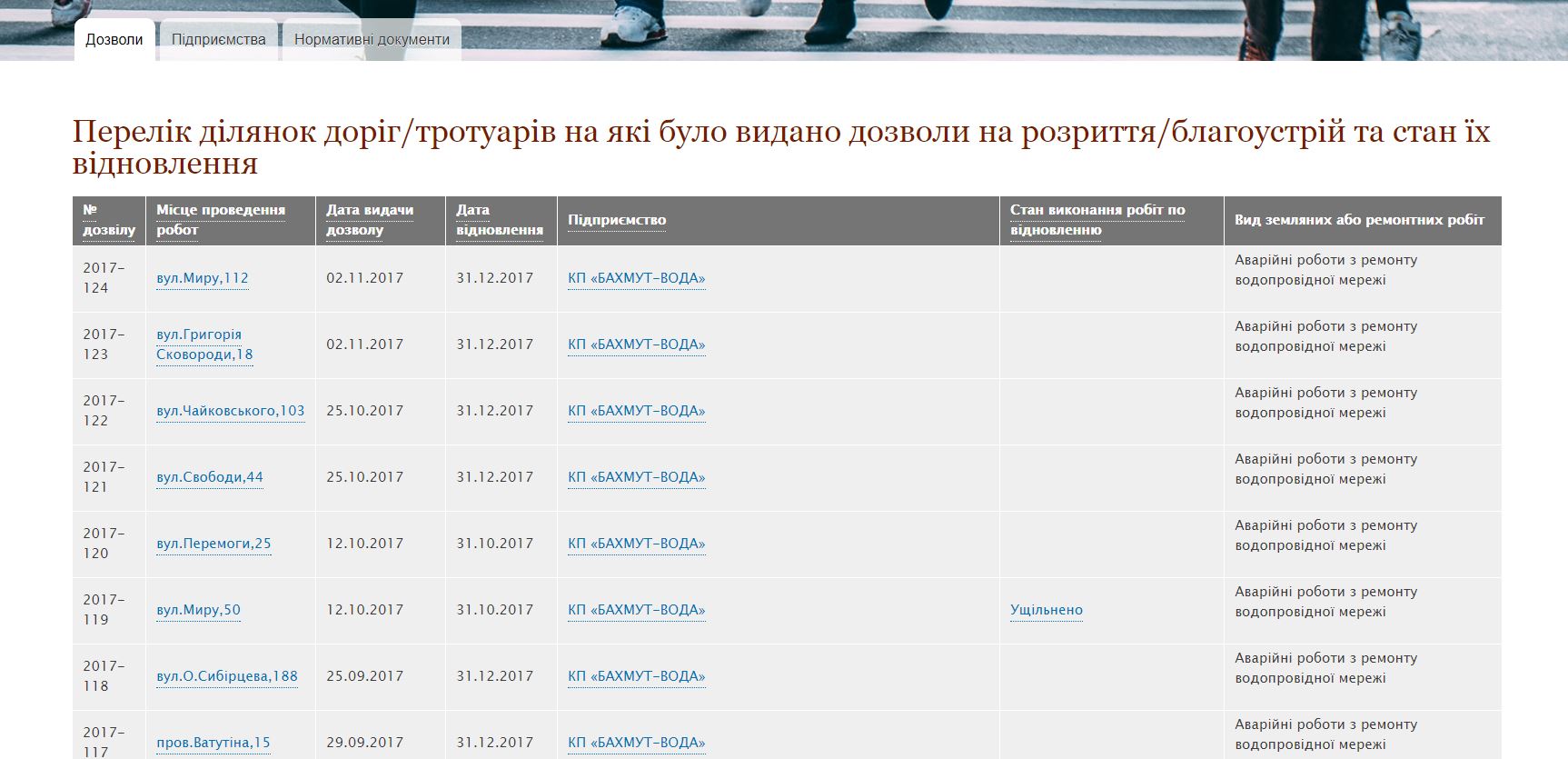Click Ущільнено status link

point(1046,610)
